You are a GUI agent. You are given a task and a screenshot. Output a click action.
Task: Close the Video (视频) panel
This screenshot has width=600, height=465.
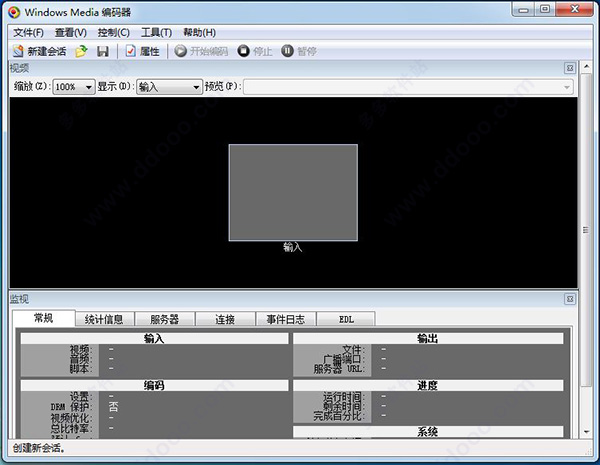[570, 68]
